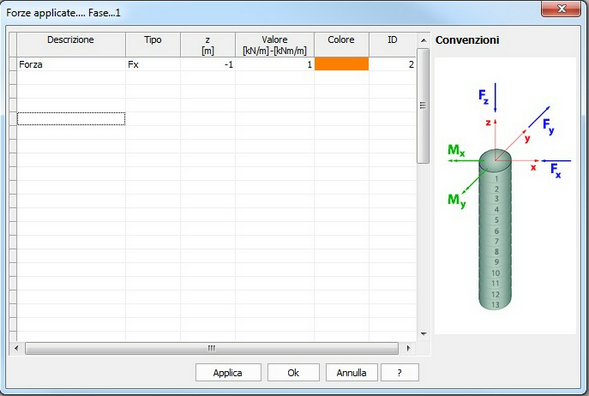Image resolution: width=589 pixels, height=396 pixels.
Task: Click the Colore column header
Action: [x=341, y=44]
